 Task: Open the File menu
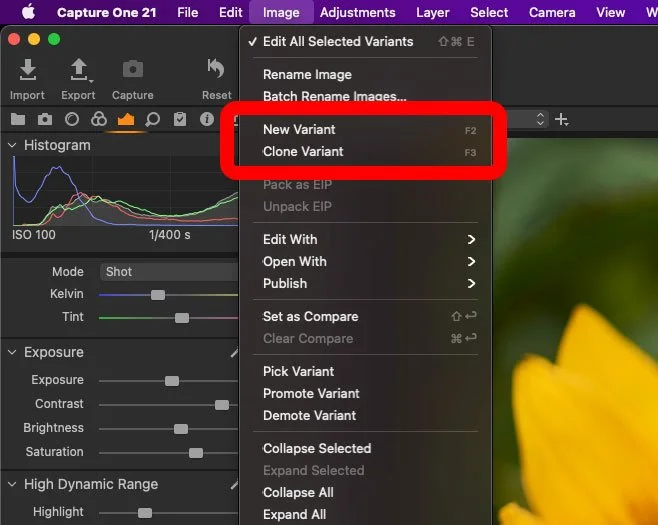187,13
